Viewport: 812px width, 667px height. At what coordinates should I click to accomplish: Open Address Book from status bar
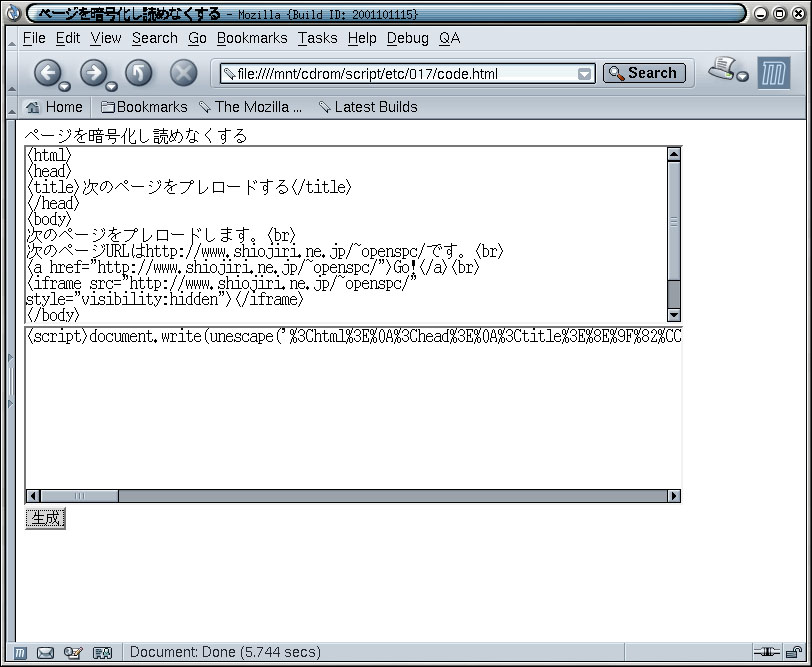pyautogui.click(x=102, y=653)
